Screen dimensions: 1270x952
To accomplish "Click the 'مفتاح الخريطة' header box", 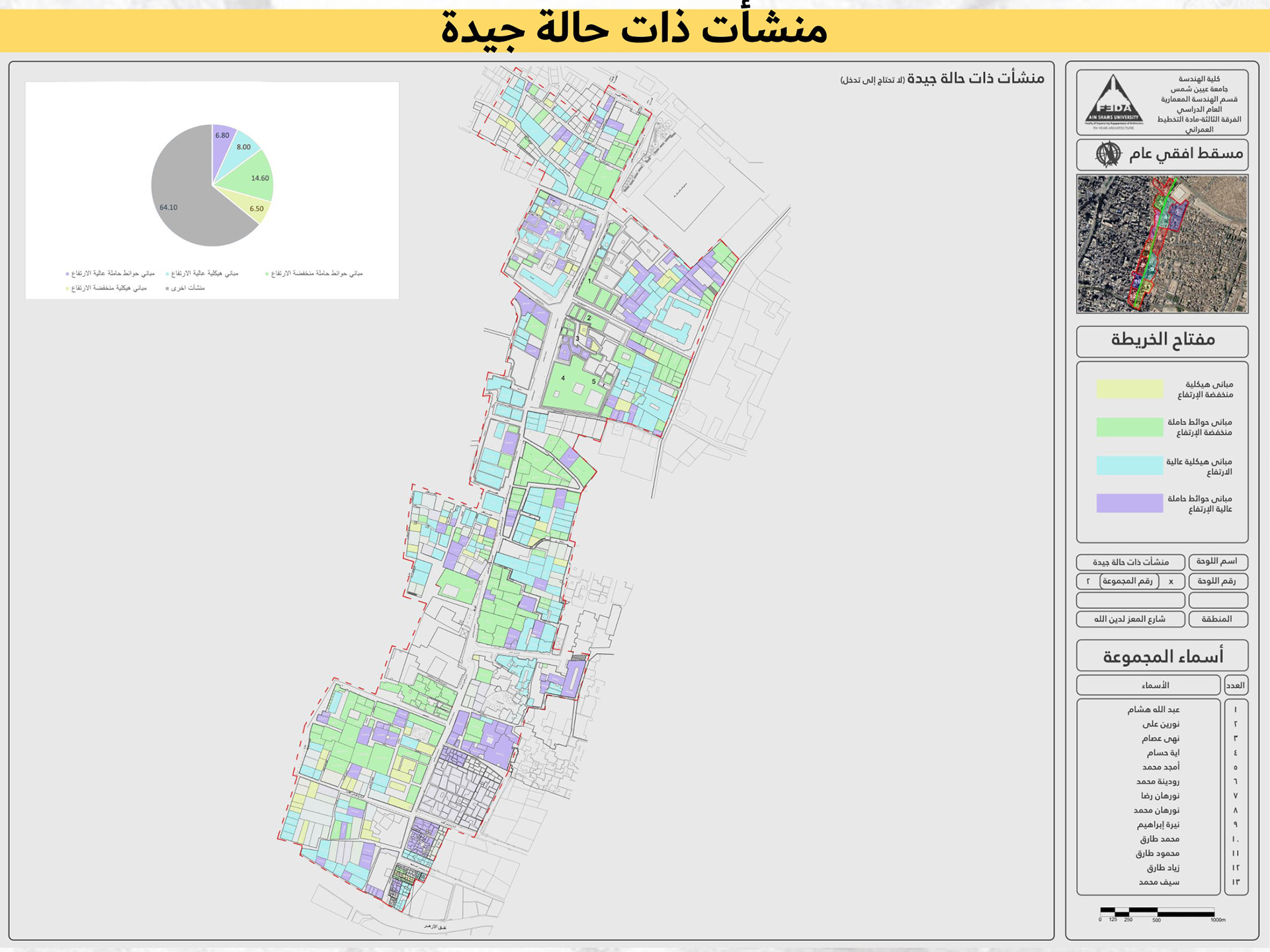I will click(x=1162, y=340).
